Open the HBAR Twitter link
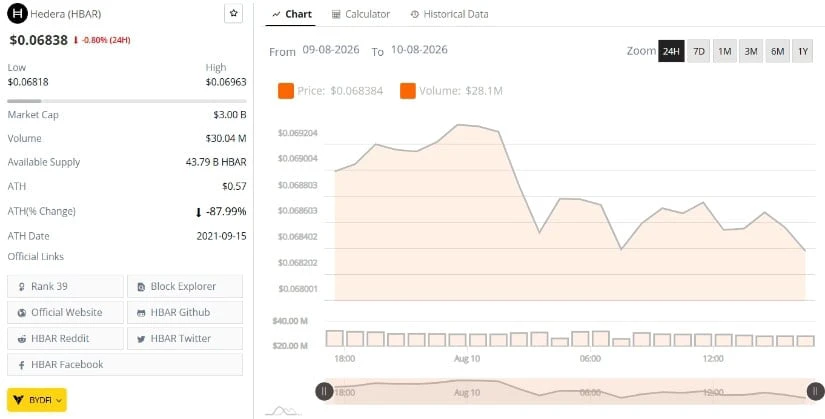 [185, 338]
